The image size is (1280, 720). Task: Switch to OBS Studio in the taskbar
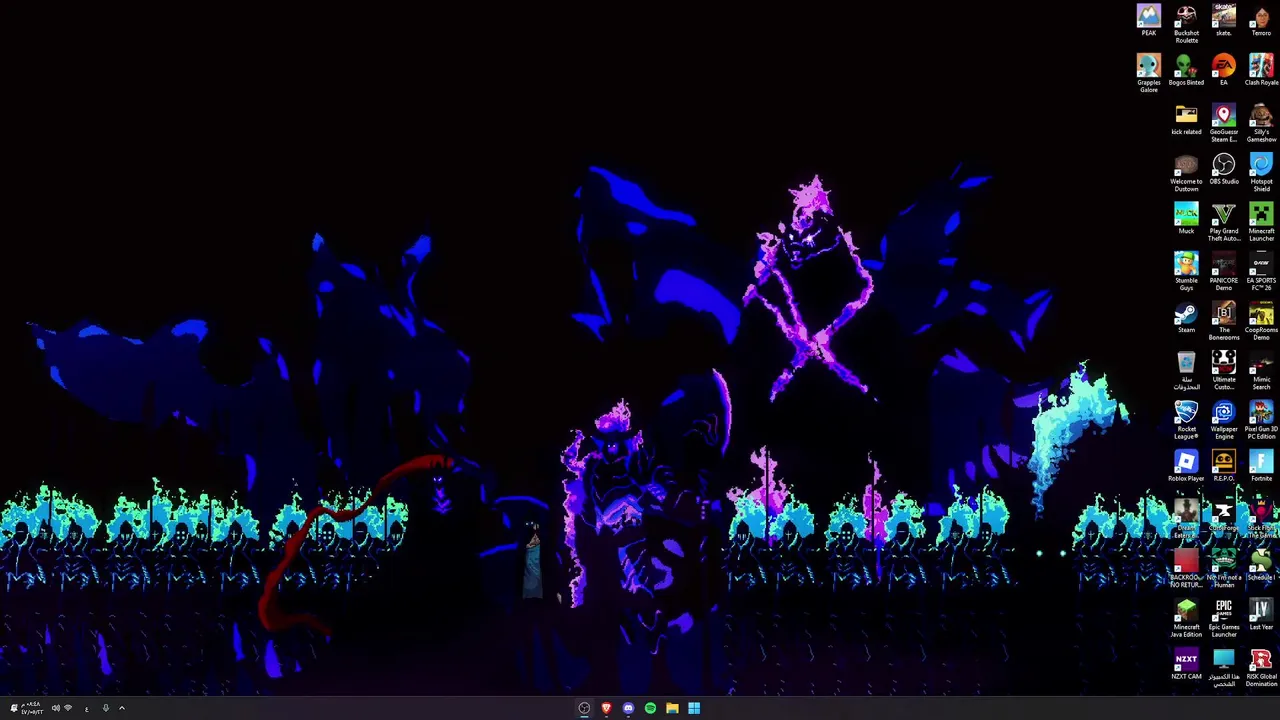[584, 708]
